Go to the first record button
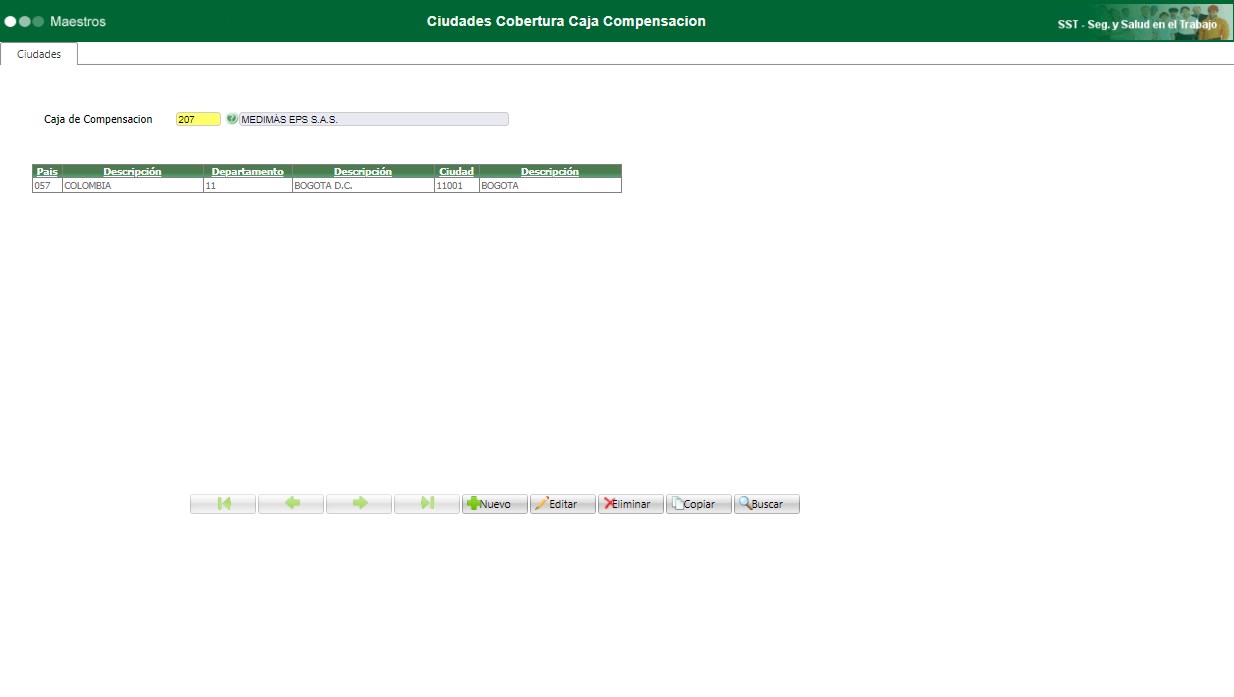1234x697 pixels. point(223,504)
